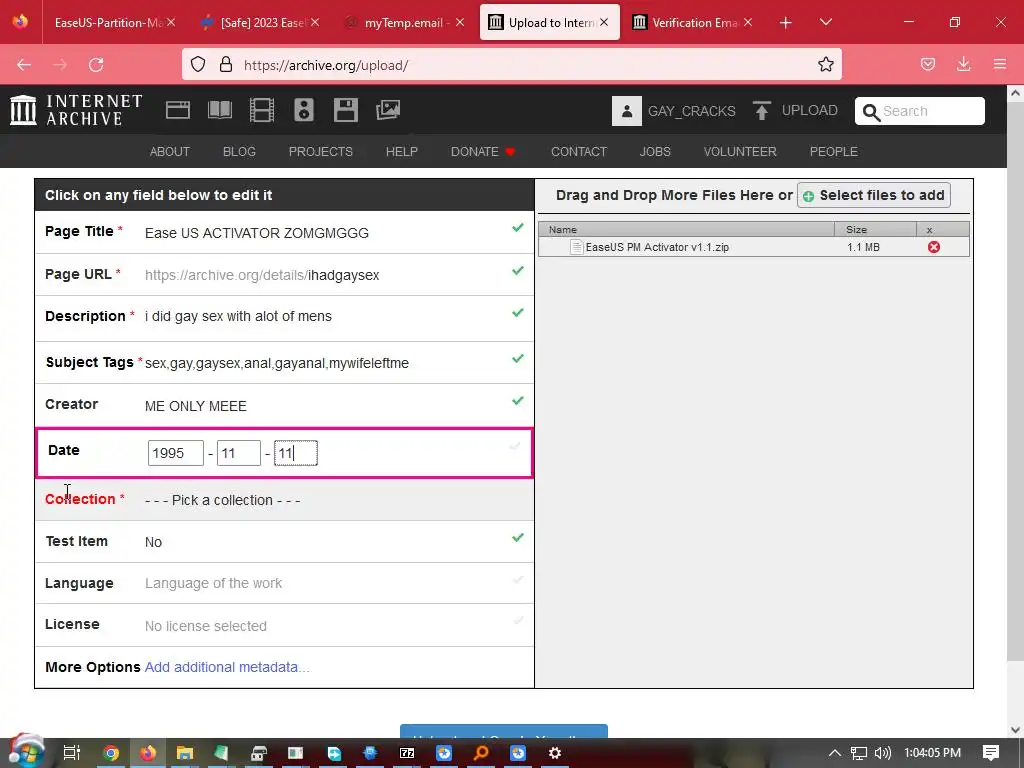Click the Internet Archive Search box

pyautogui.click(x=920, y=111)
